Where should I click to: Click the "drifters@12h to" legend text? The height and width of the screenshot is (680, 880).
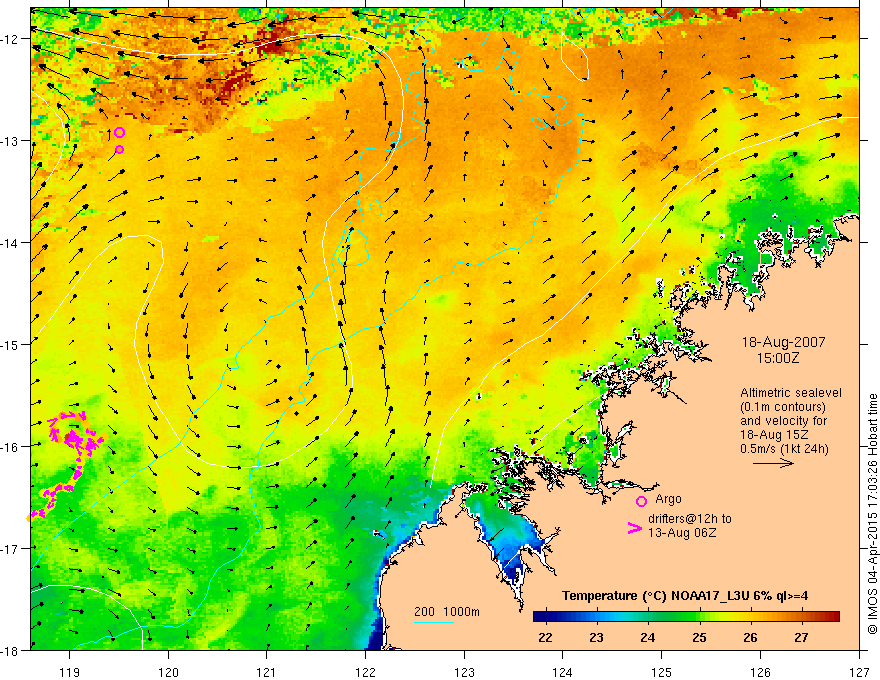pos(690,519)
